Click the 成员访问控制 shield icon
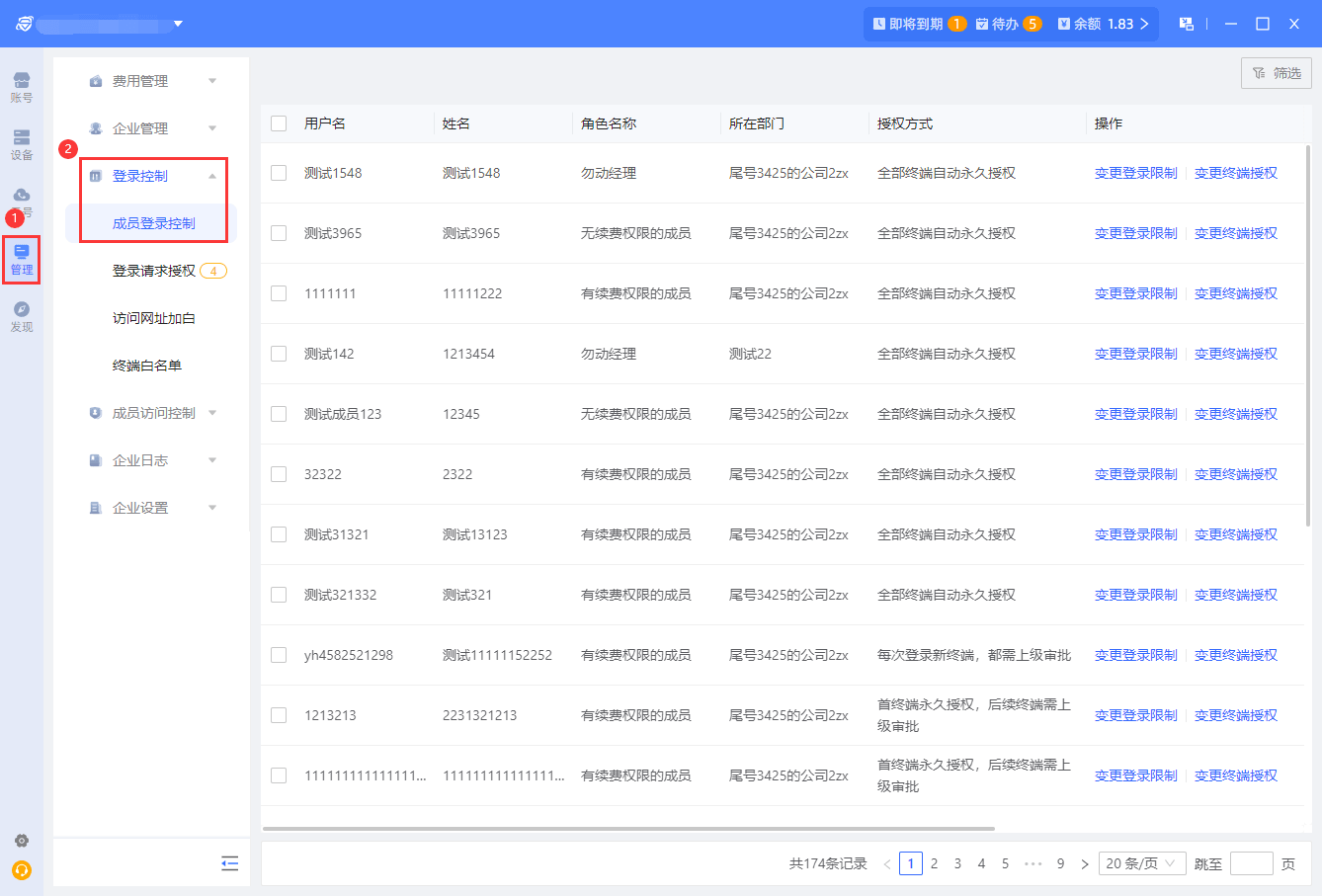Screen dimensions: 1322x896 pyautogui.click(x=96, y=413)
